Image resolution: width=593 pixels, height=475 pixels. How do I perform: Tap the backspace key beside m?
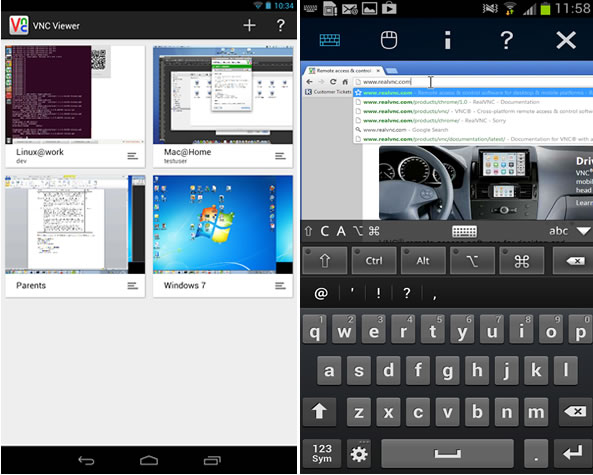[x=576, y=411]
